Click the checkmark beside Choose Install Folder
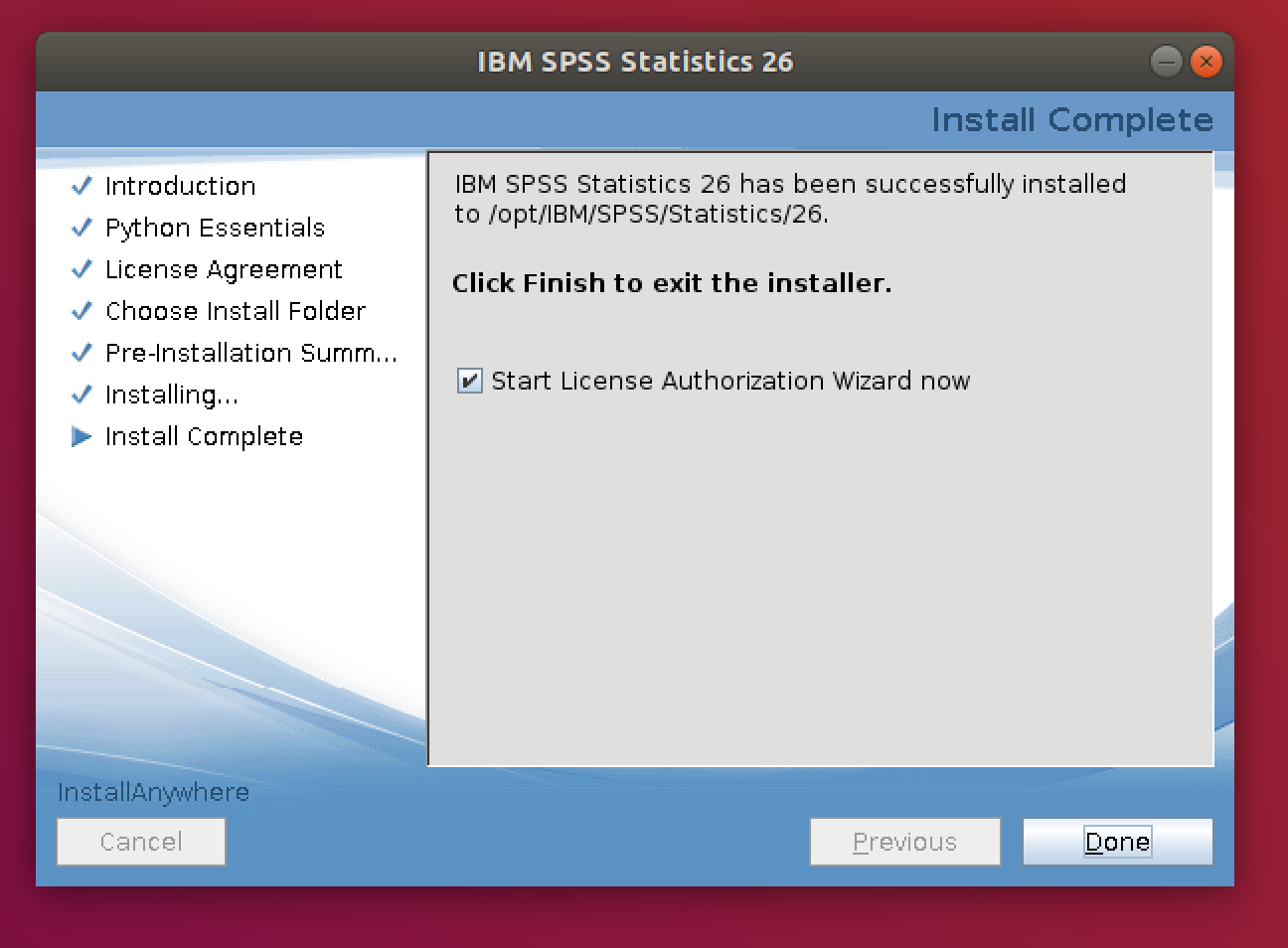 point(81,311)
